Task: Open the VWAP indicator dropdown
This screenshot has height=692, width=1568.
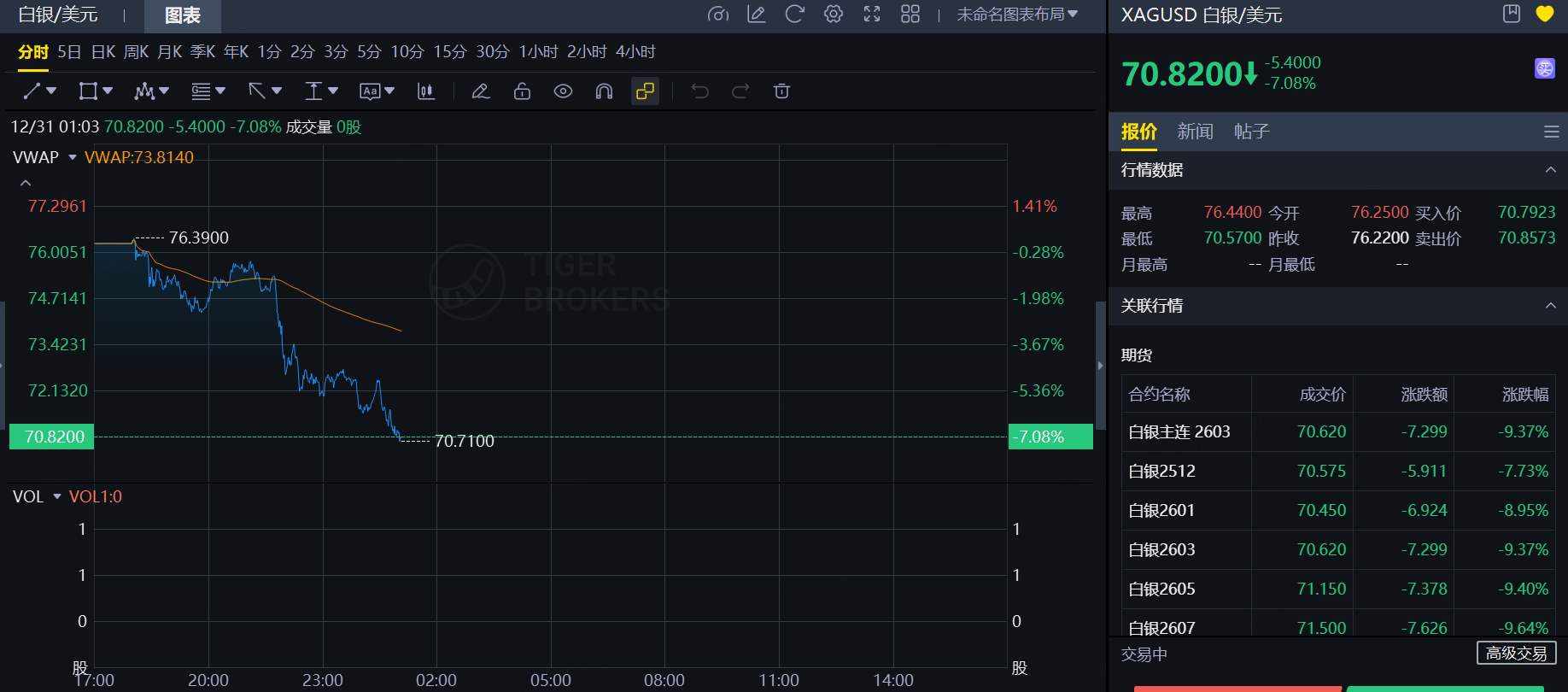Action: point(73,157)
